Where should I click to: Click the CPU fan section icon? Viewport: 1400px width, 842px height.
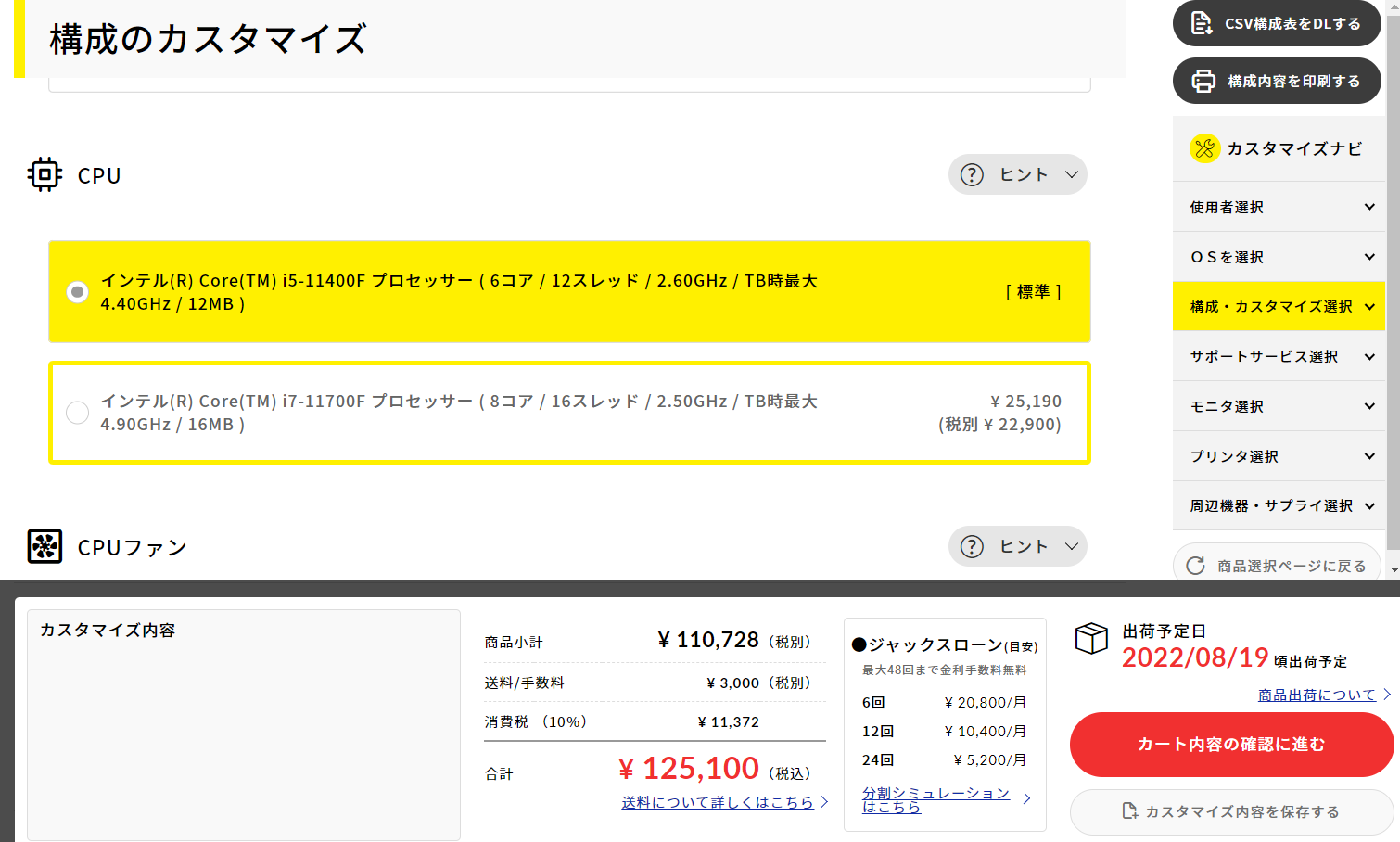(x=45, y=546)
